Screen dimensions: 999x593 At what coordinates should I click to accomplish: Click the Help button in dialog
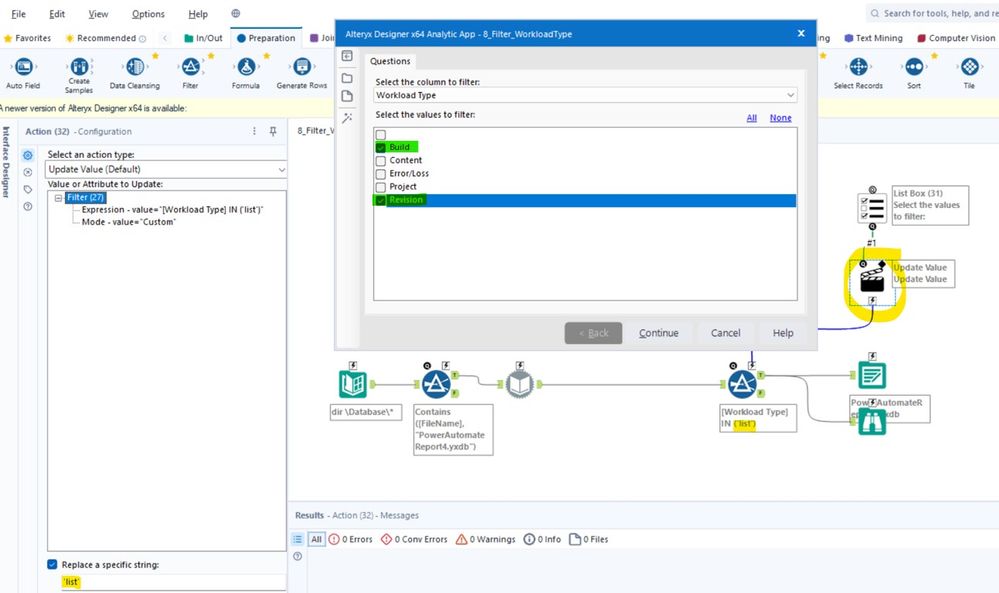click(783, 333)
